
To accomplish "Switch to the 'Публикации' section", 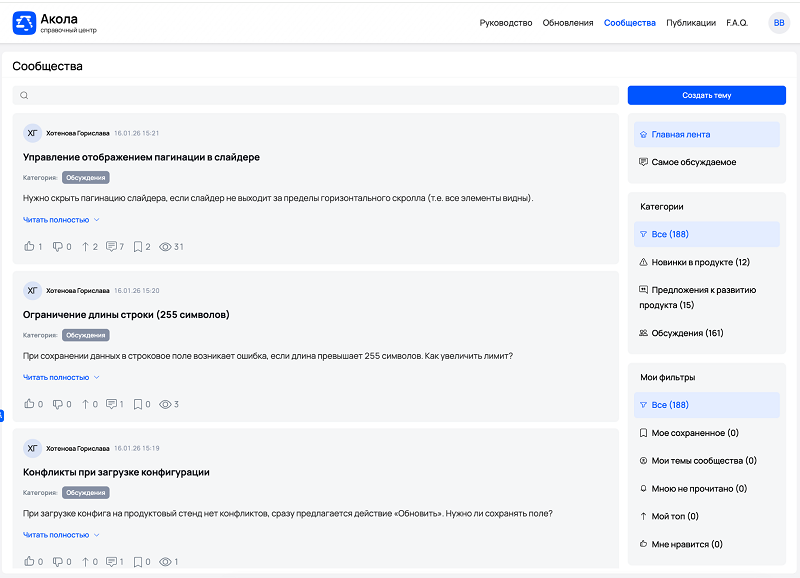I will coord(689,21).
